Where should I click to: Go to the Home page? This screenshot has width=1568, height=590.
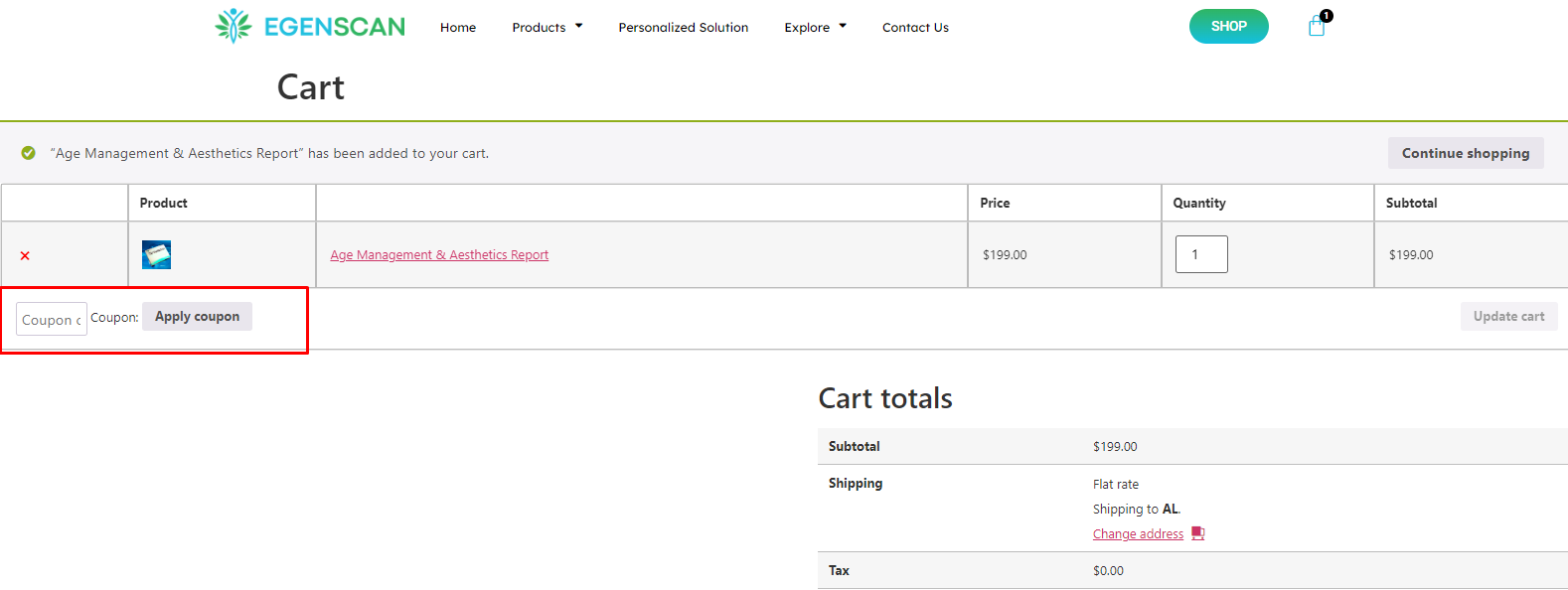(x=458, y=27)
